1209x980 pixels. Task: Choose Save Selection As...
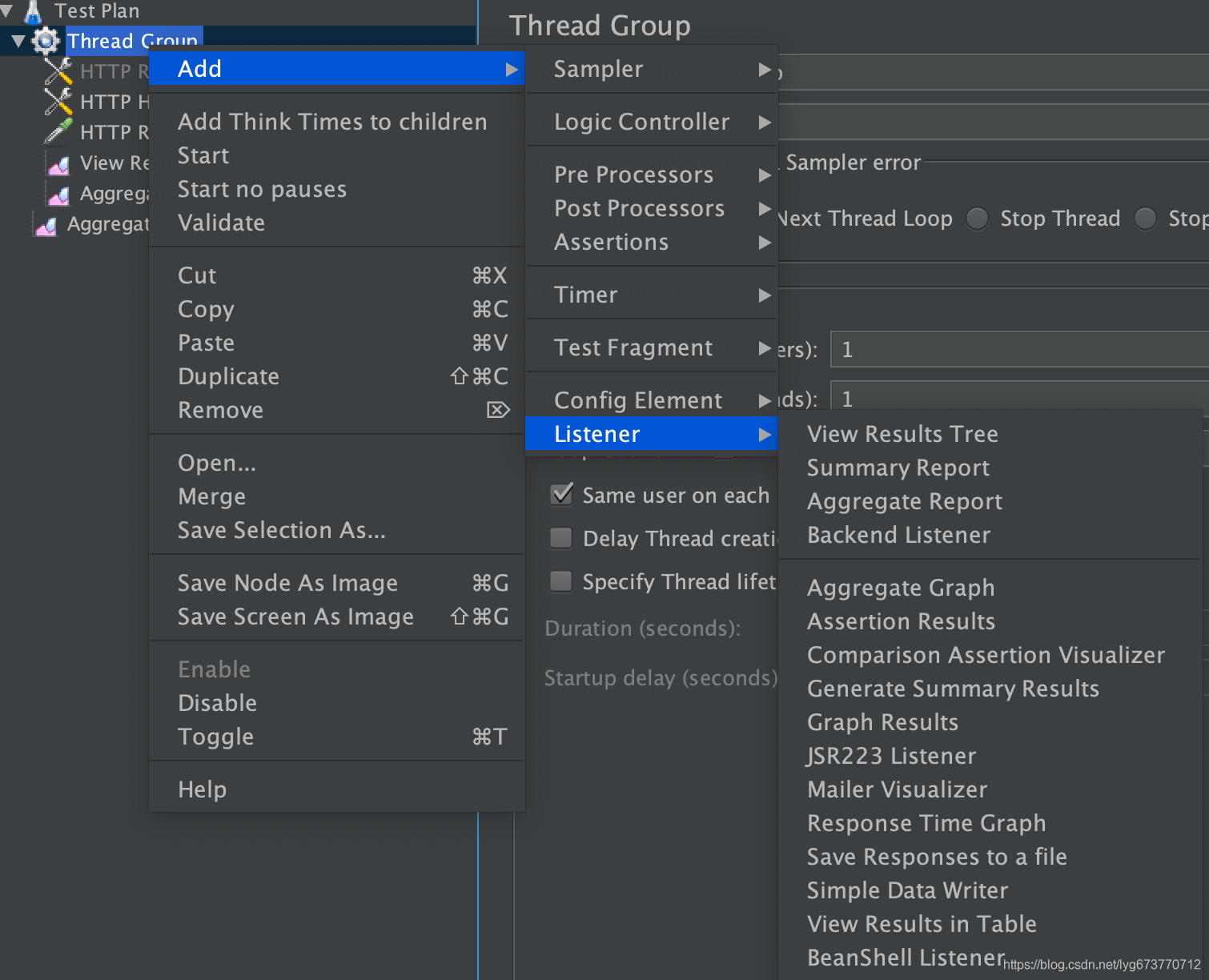coord(336,530)
